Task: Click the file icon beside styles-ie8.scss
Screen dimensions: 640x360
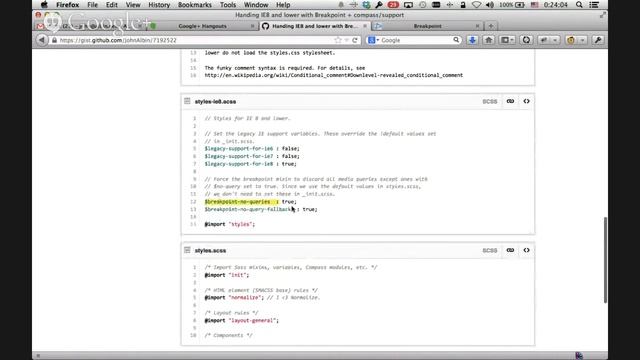Action: [187, 101]
